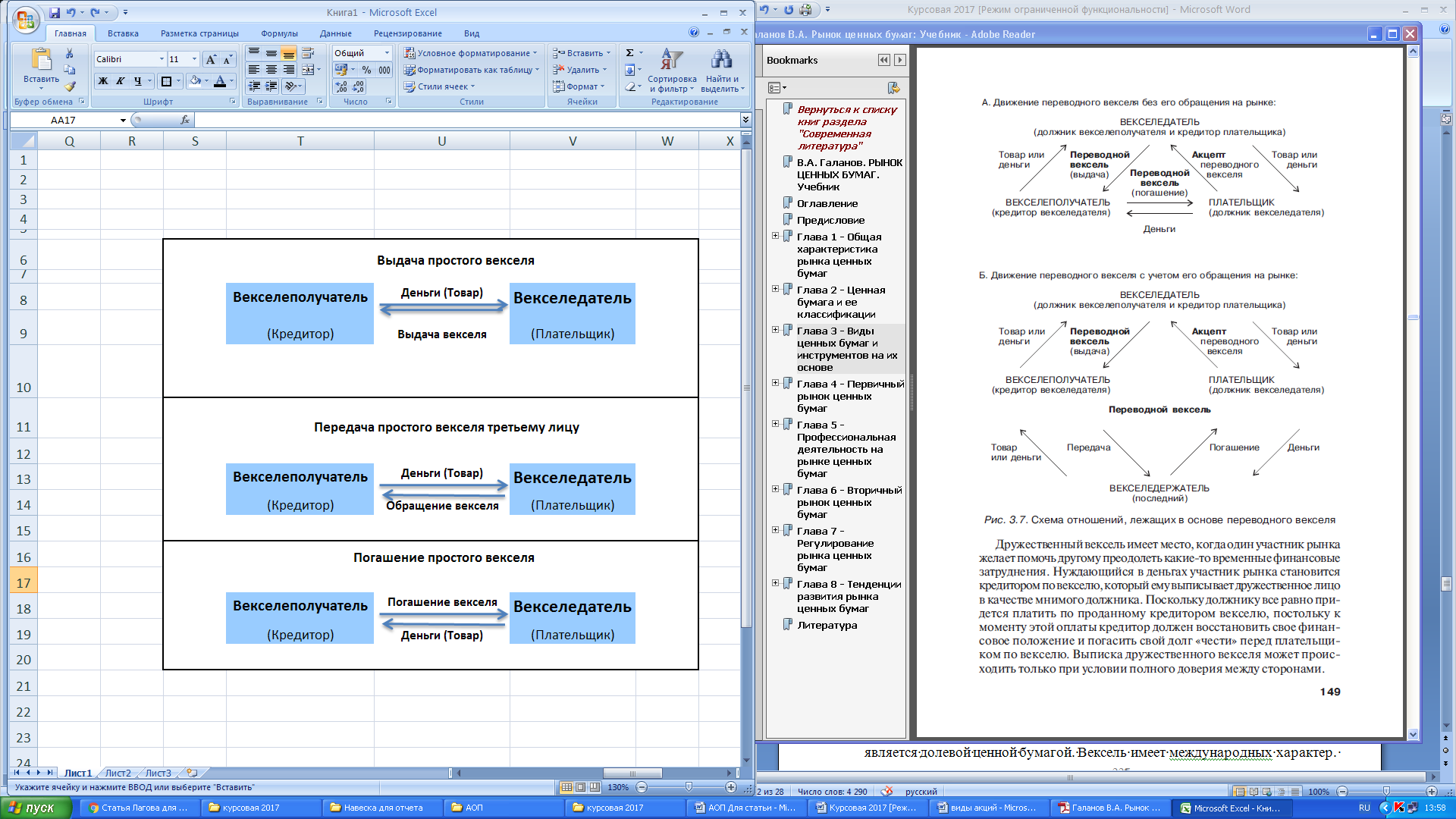Click Сортировка и фильтр button
This screenshot has height=819, width=1456.
point(672,71)
